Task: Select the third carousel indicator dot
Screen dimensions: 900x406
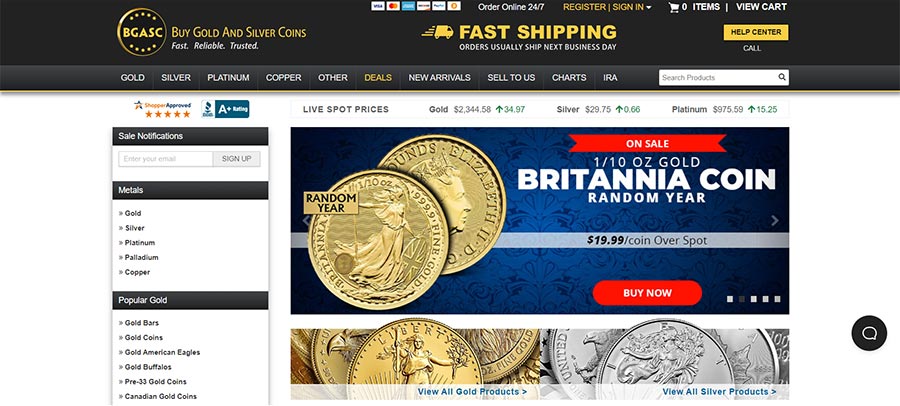Action: coord(754,299)
